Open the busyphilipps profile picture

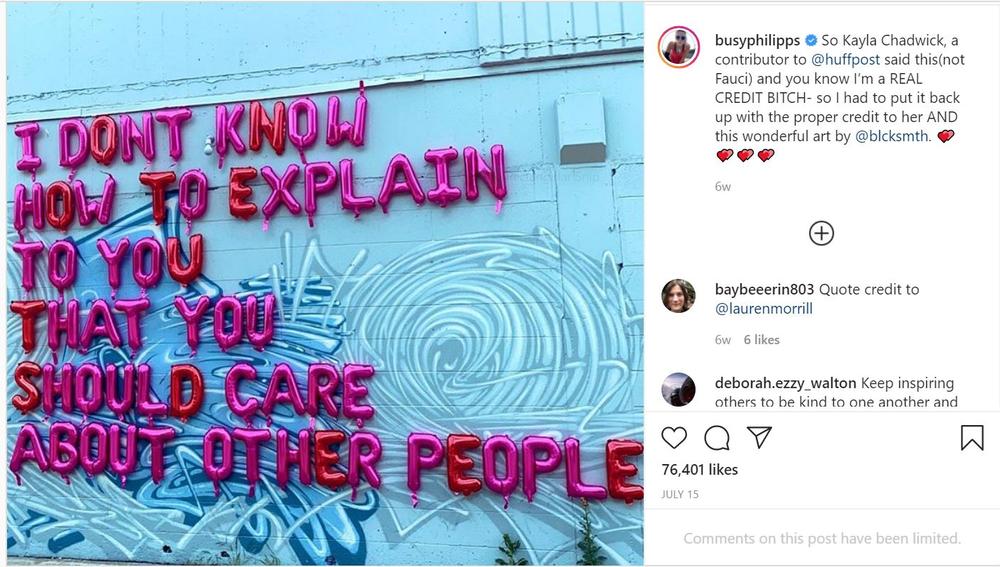point(679,47)
